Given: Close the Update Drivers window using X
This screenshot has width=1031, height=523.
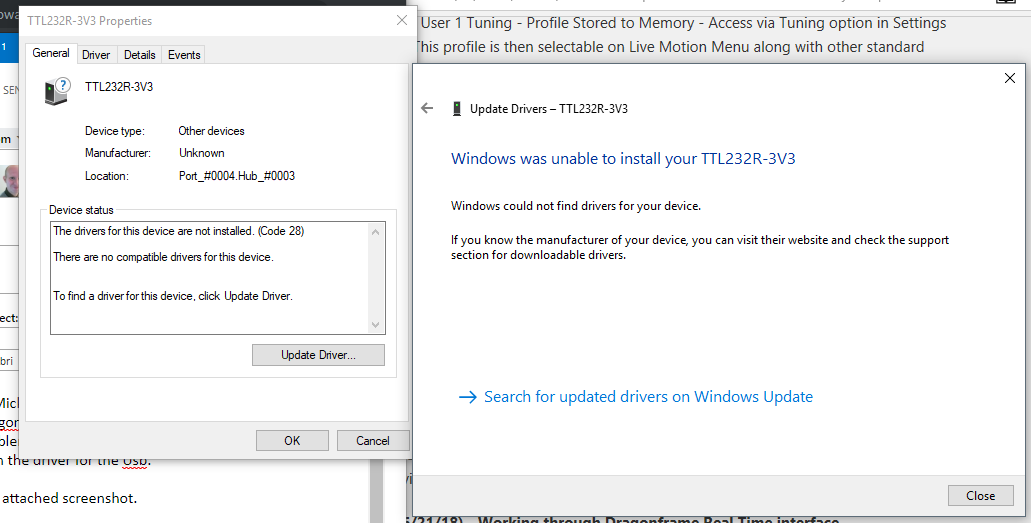Looking at the screenshot, I should [x=1009, y=78].
